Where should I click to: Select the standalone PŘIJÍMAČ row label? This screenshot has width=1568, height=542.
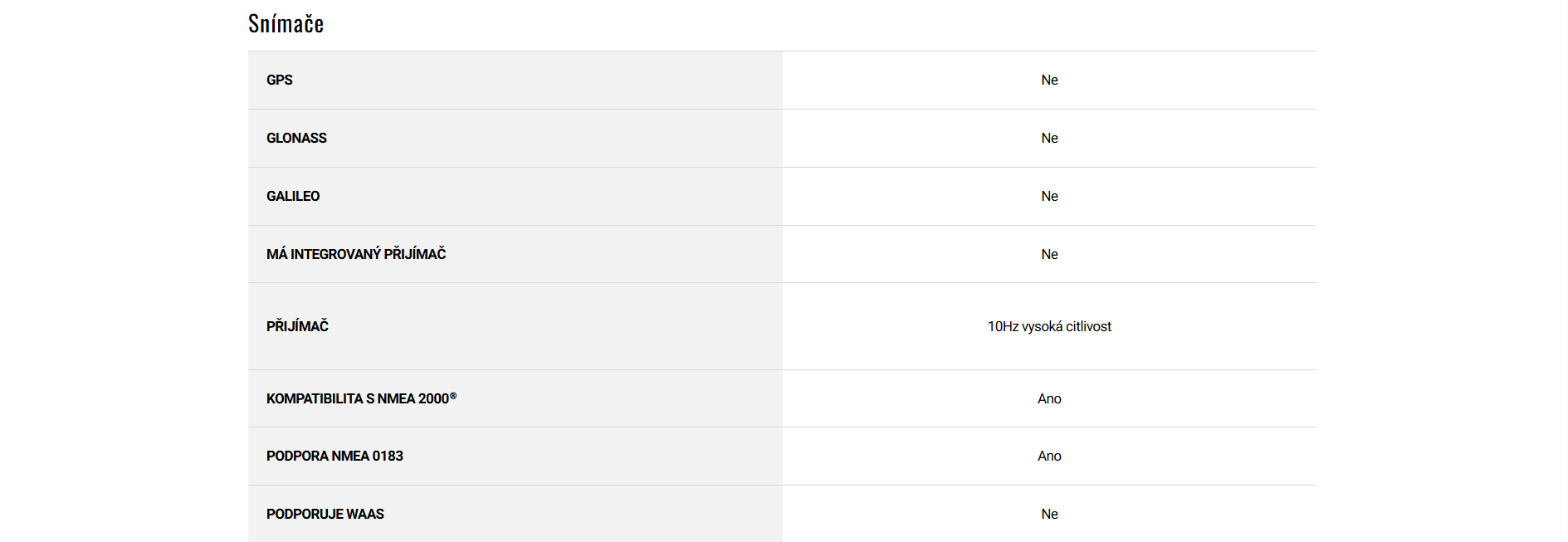[297, 327]
